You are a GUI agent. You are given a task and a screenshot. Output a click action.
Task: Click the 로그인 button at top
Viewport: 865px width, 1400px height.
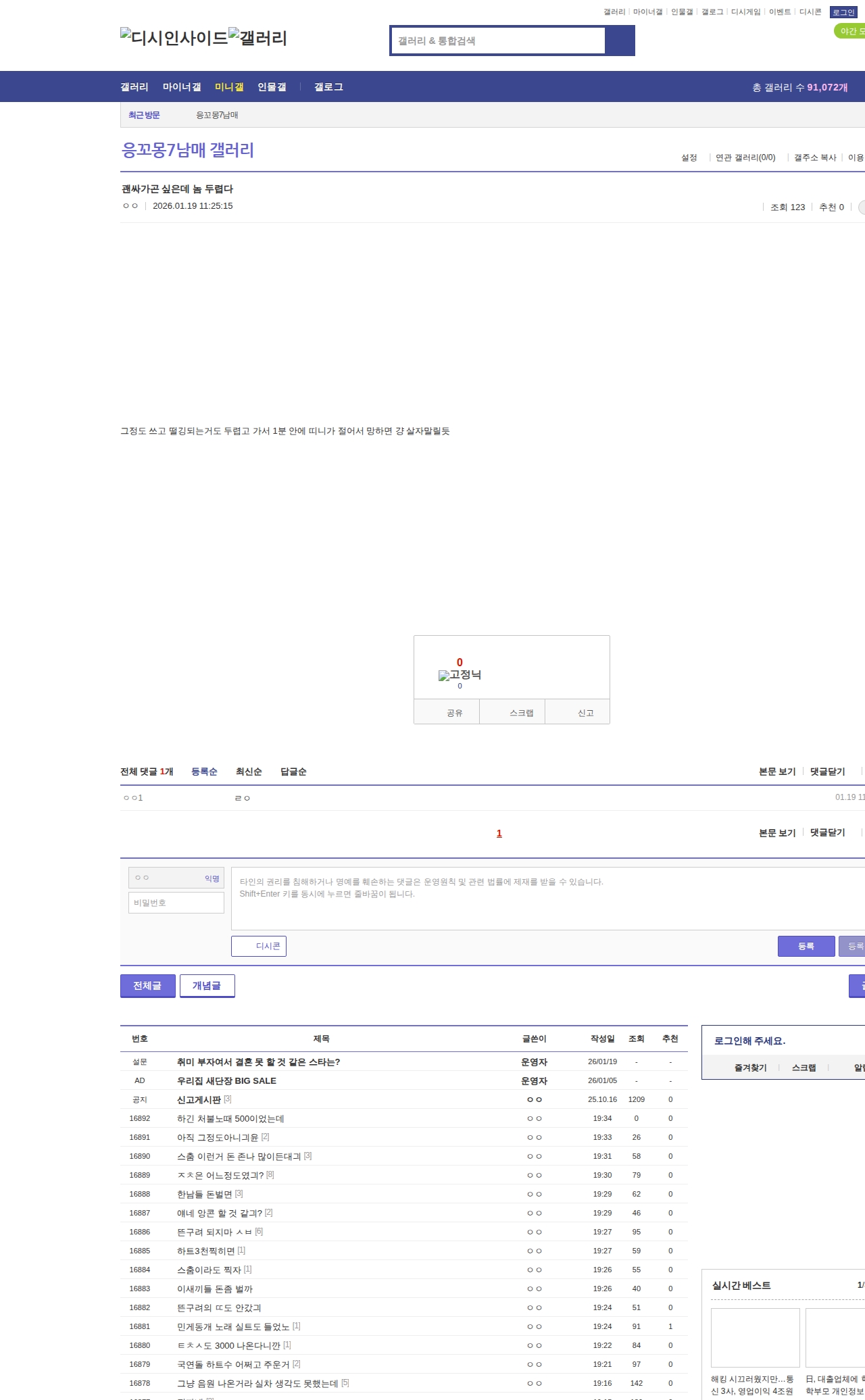pyautogui.click(x=843, y=12)
